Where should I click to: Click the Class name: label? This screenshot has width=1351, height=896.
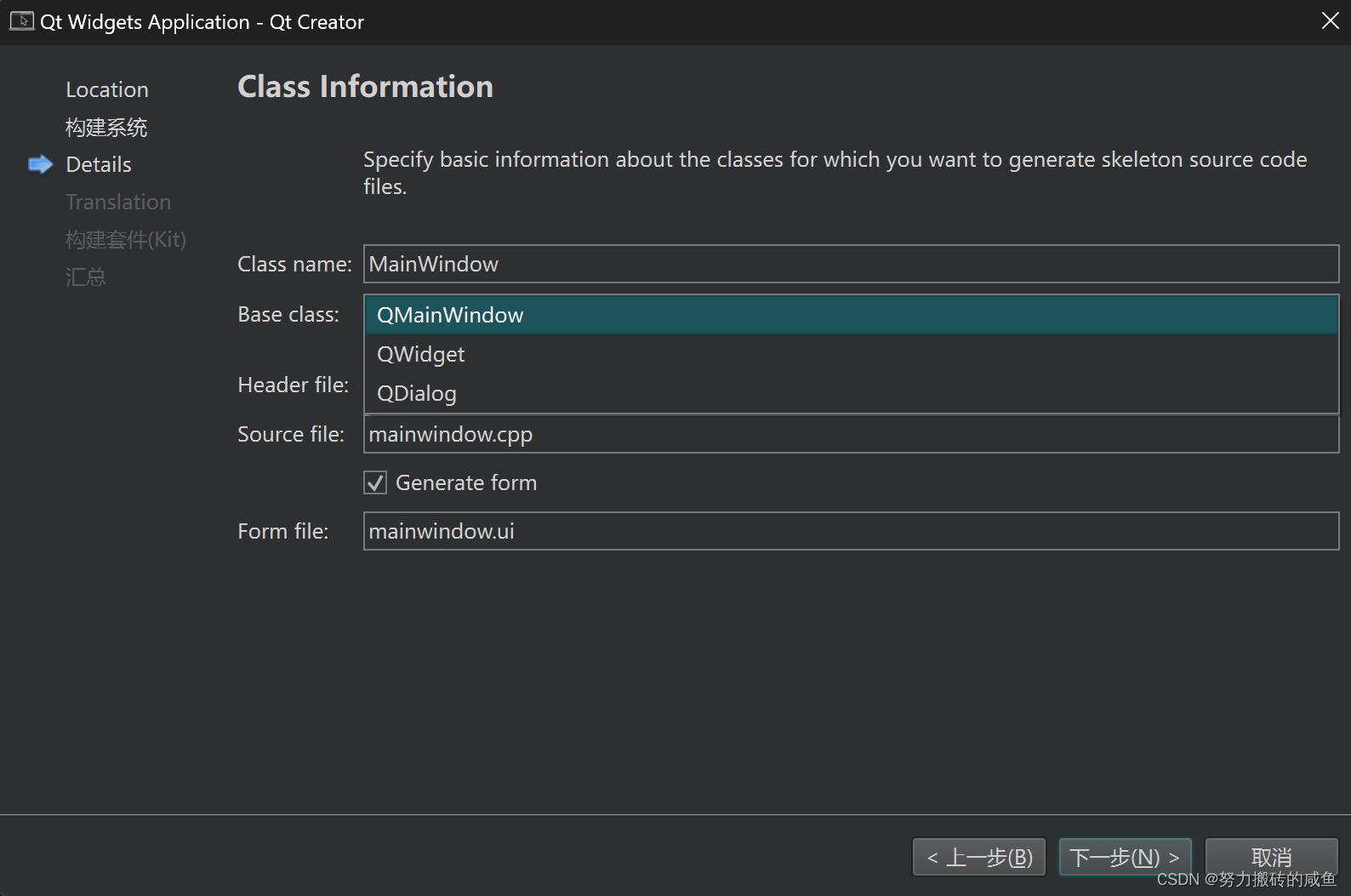point(294,265)
